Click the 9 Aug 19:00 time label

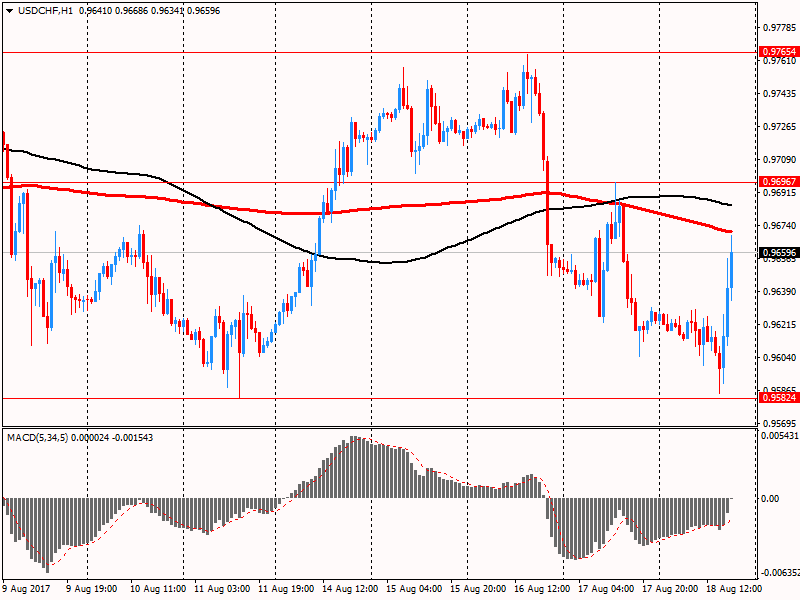(92, 589)
